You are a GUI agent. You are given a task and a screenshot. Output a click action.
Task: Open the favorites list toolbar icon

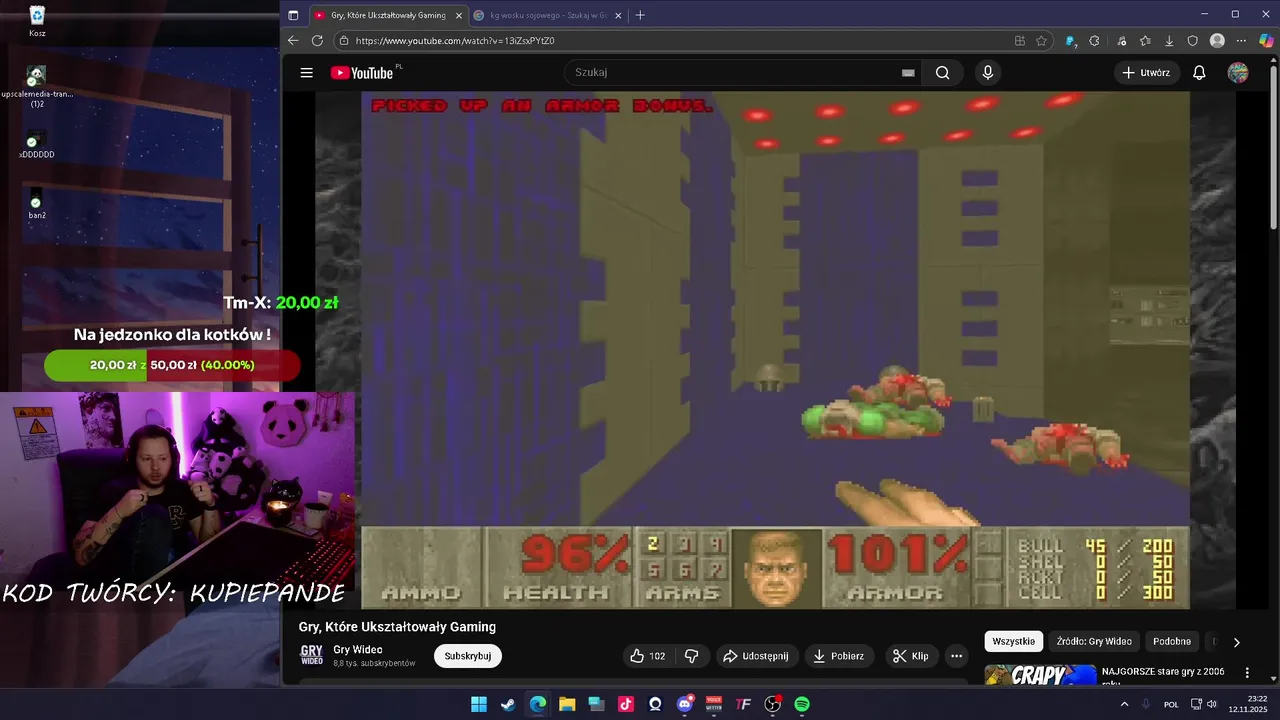(1145, 41)
